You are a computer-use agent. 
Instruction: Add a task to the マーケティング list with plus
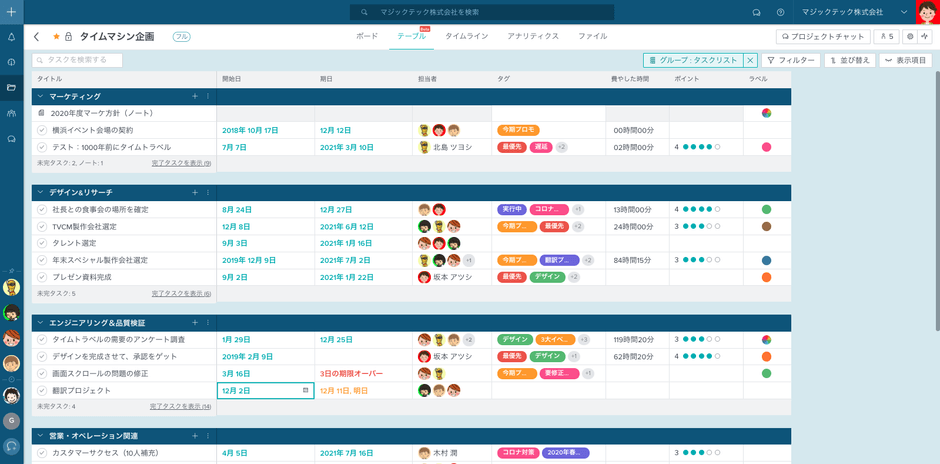195,96
